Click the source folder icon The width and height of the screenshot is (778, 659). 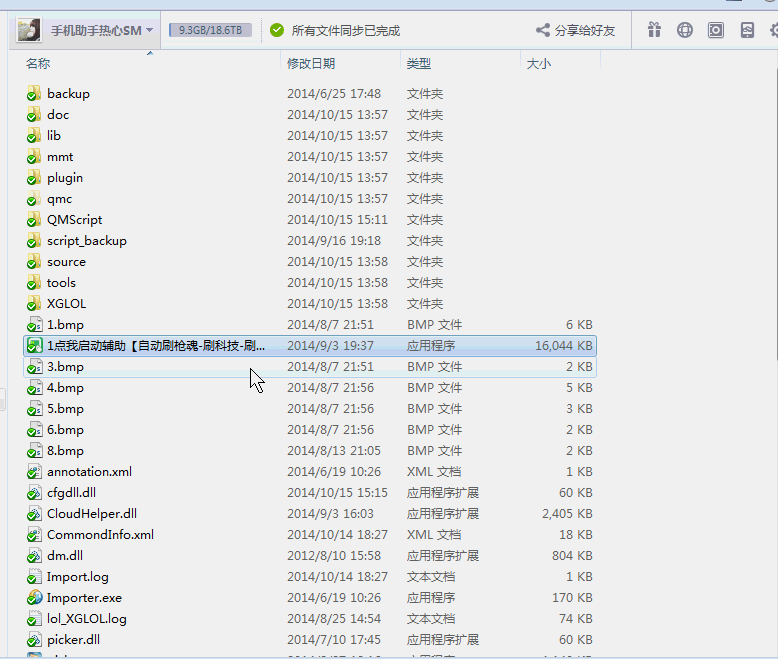tap(34, 262)
